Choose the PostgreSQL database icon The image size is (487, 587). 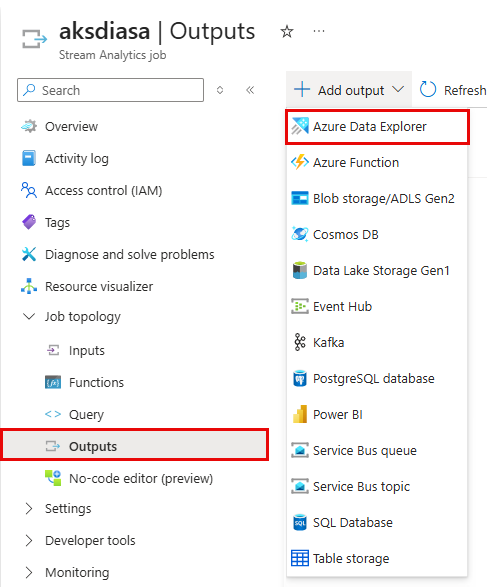click(x=300, y=378)
